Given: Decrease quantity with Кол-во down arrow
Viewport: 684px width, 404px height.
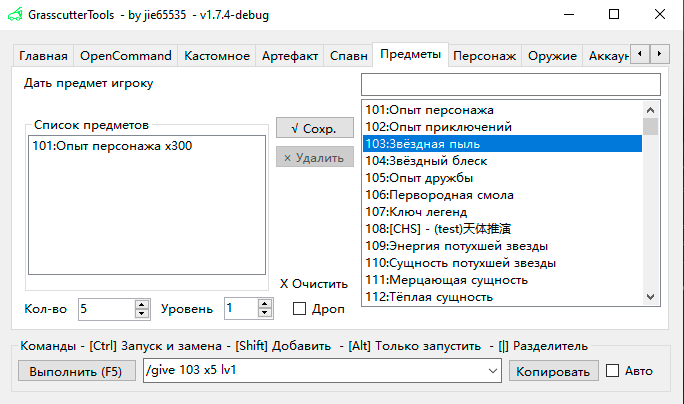Looking at the screenshot, I should (x=142, y=314).
